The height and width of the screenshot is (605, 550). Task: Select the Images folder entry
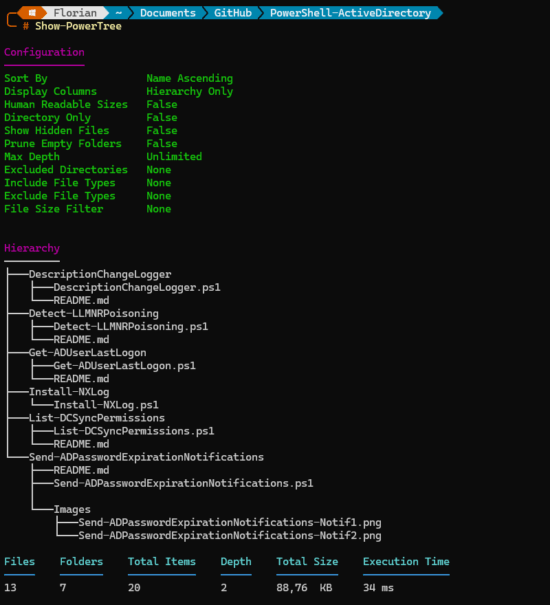click(72, 510)
